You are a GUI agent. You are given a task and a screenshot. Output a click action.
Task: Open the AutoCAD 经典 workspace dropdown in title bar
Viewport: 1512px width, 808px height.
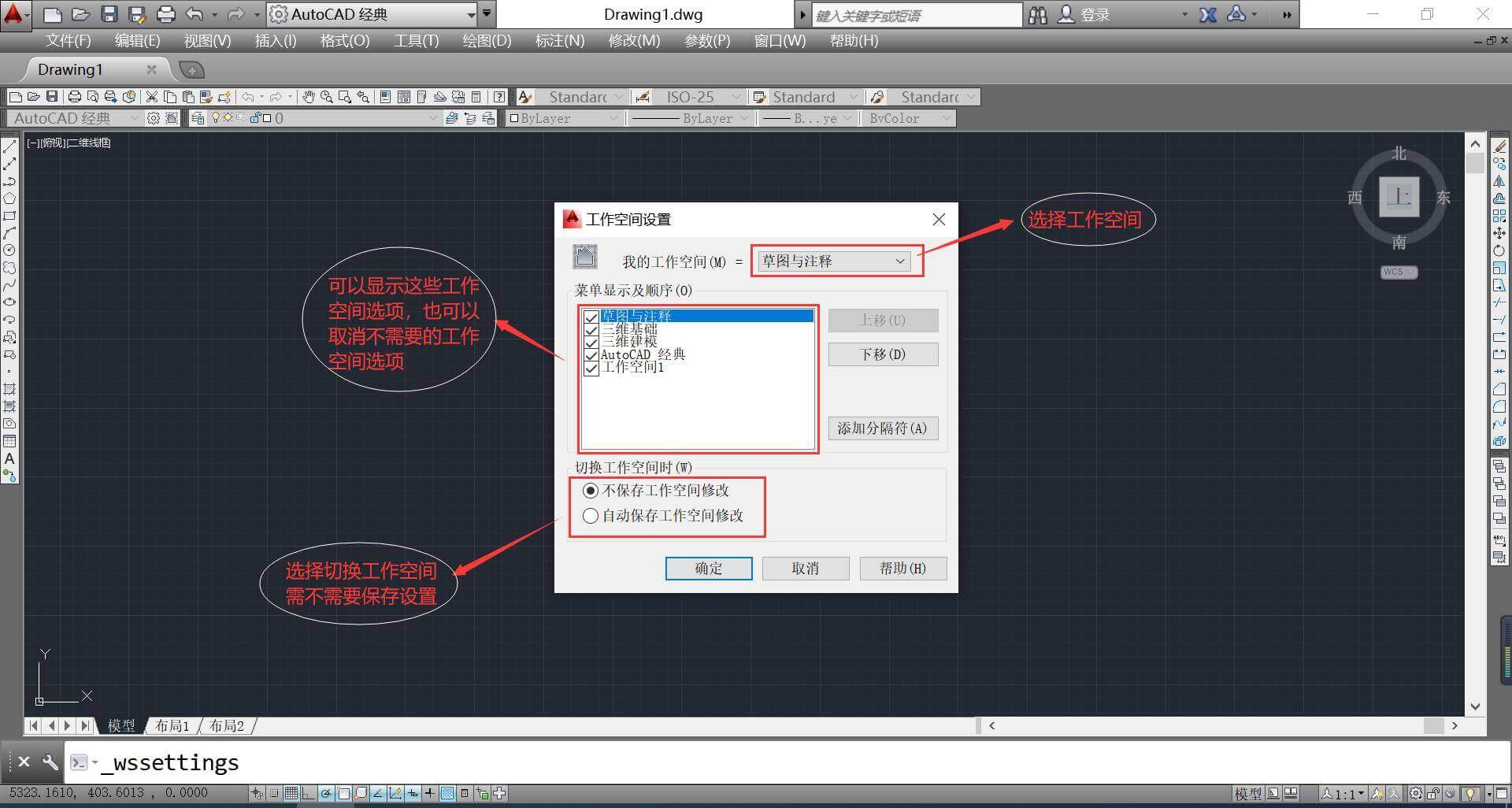click(372, 14)
